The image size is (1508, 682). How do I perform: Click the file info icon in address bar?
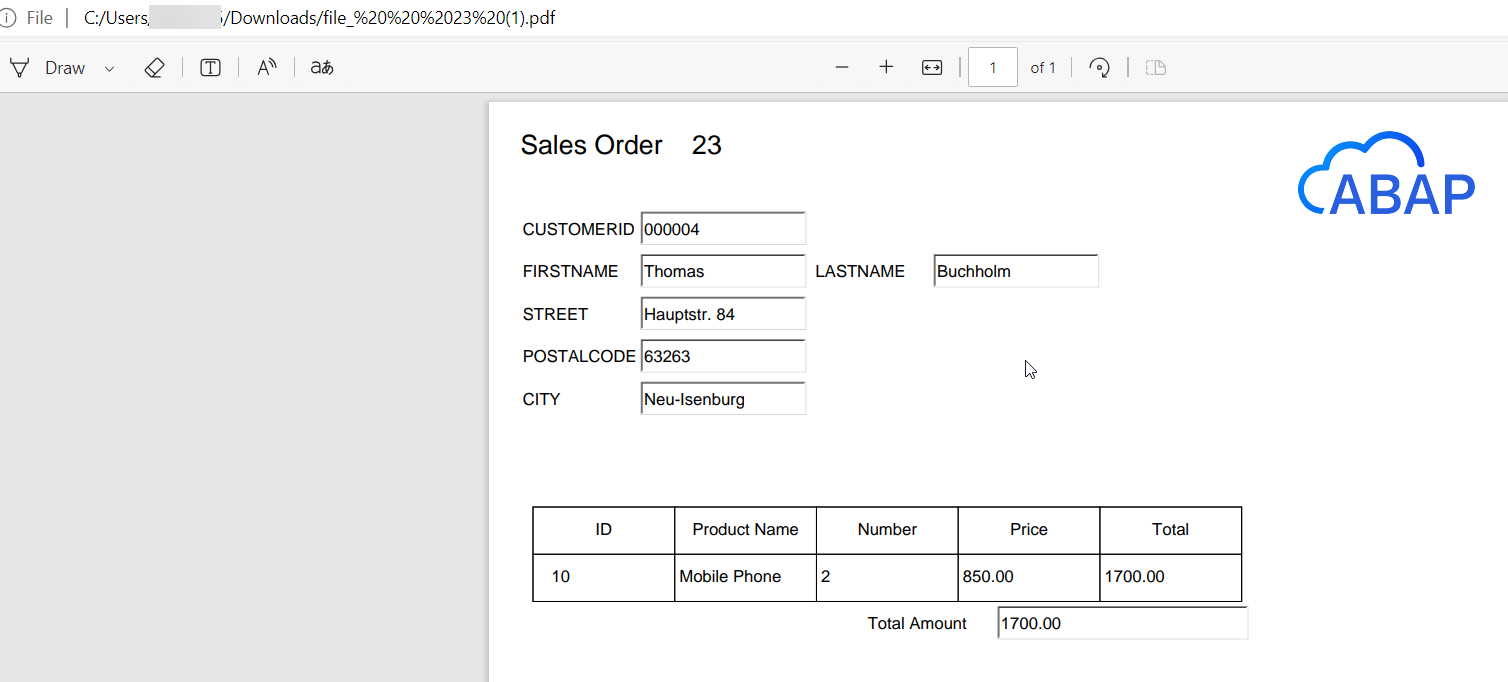9,18
